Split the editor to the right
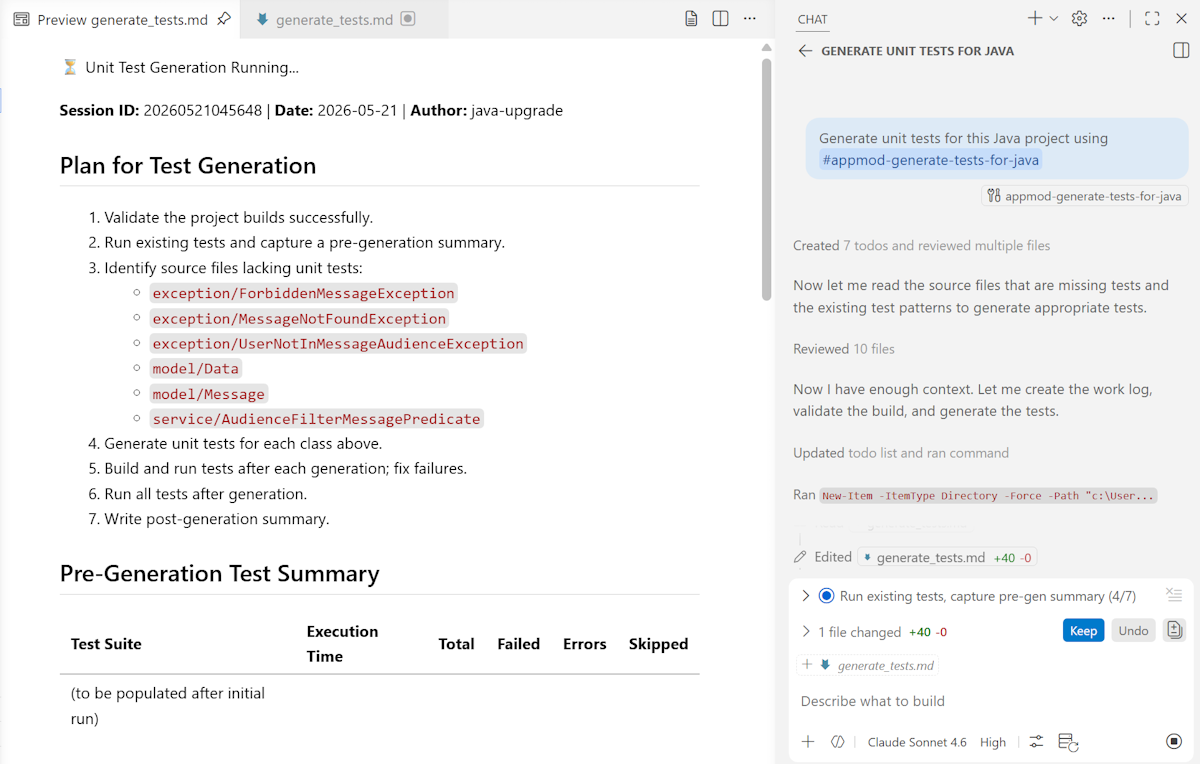Screen dimensions: 1200x764 pyautogui.click(x=720, y=19)
